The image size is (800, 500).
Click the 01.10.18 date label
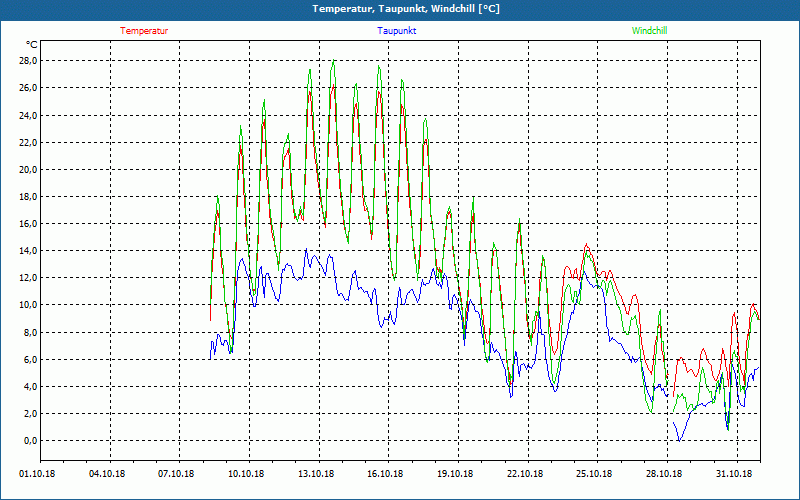37,474
